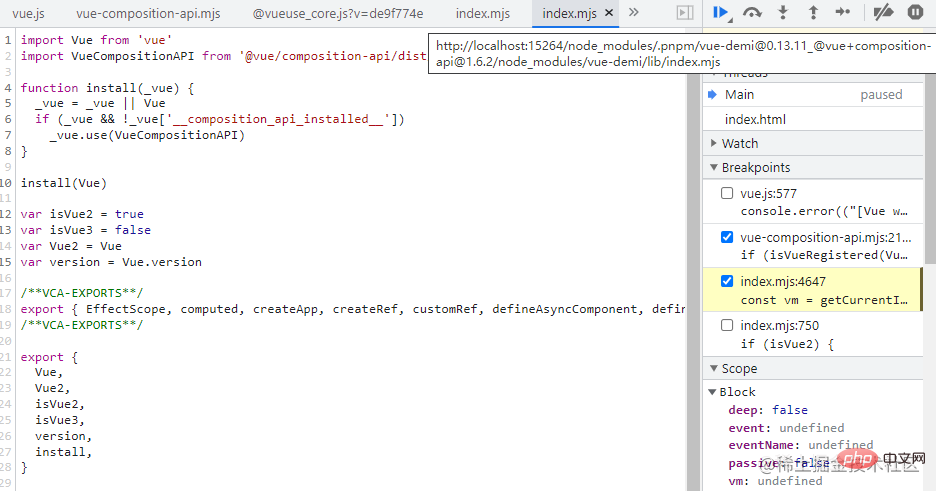
Task: Collapse the Block scope tree
Action: (712, 392)
